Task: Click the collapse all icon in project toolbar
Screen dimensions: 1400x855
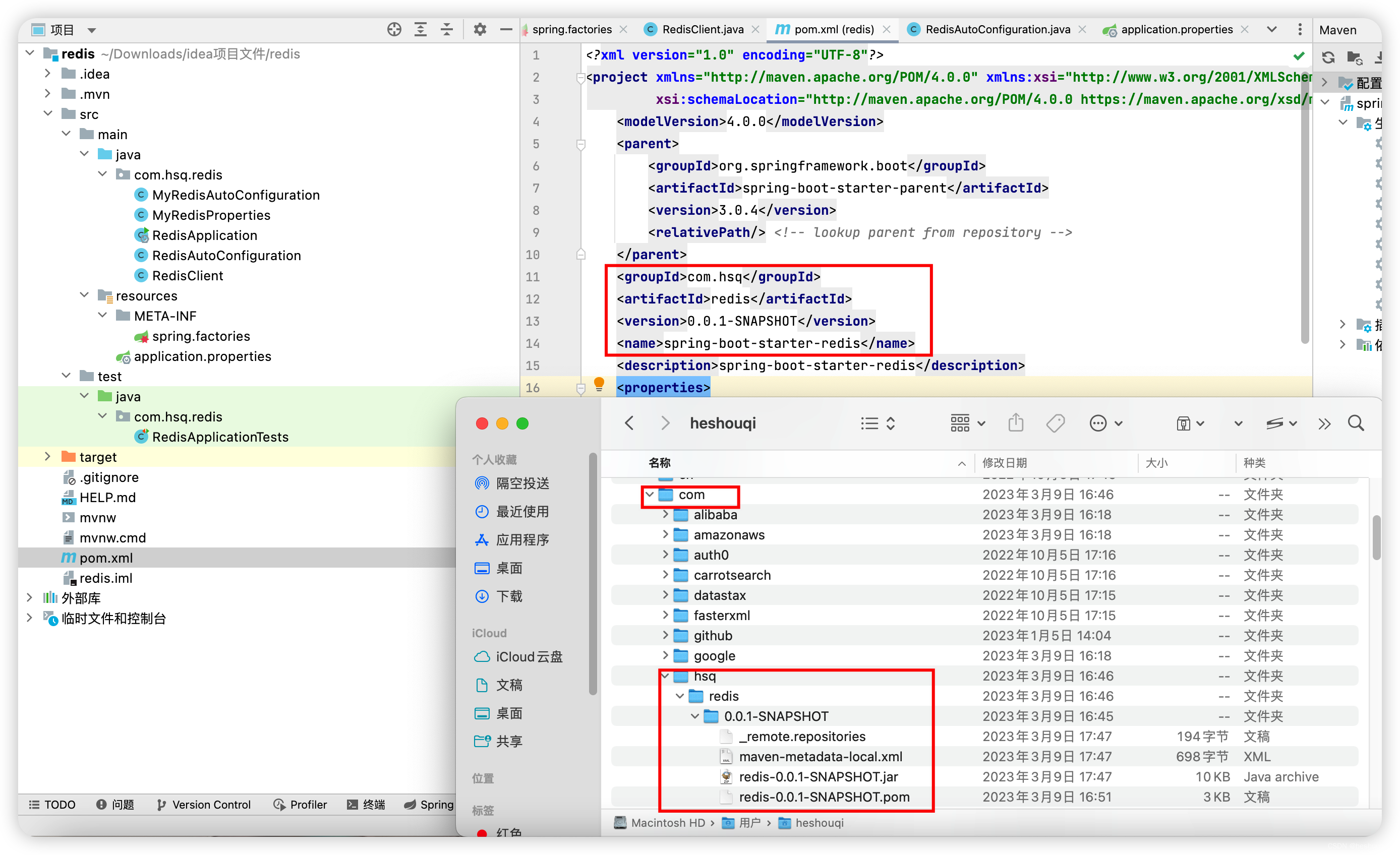Action: [447, 30]
